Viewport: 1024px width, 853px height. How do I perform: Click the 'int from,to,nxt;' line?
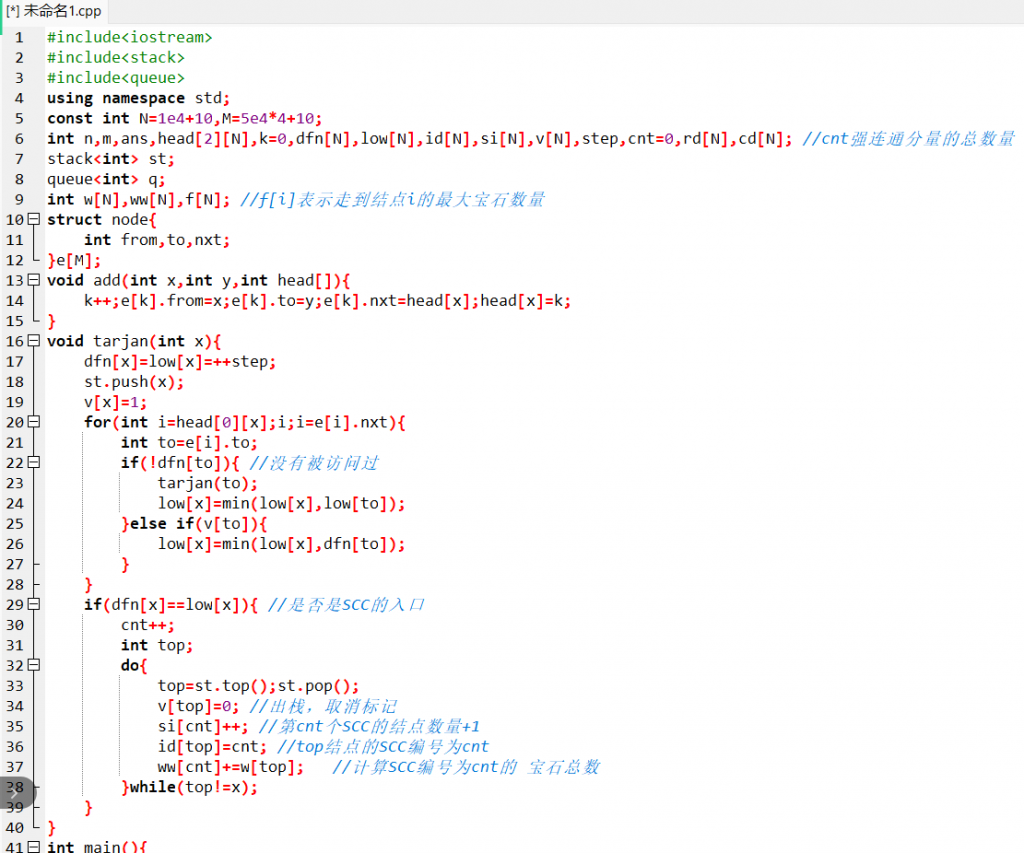pos(157,240)
